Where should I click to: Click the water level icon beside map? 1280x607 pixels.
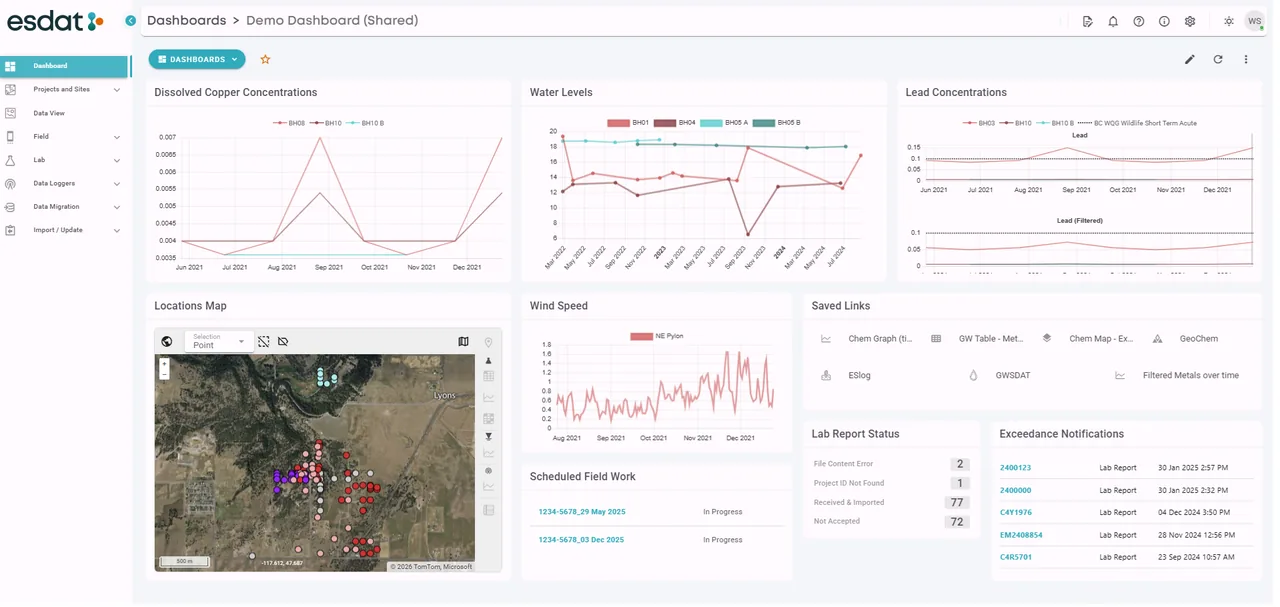[x=489, y=437]
